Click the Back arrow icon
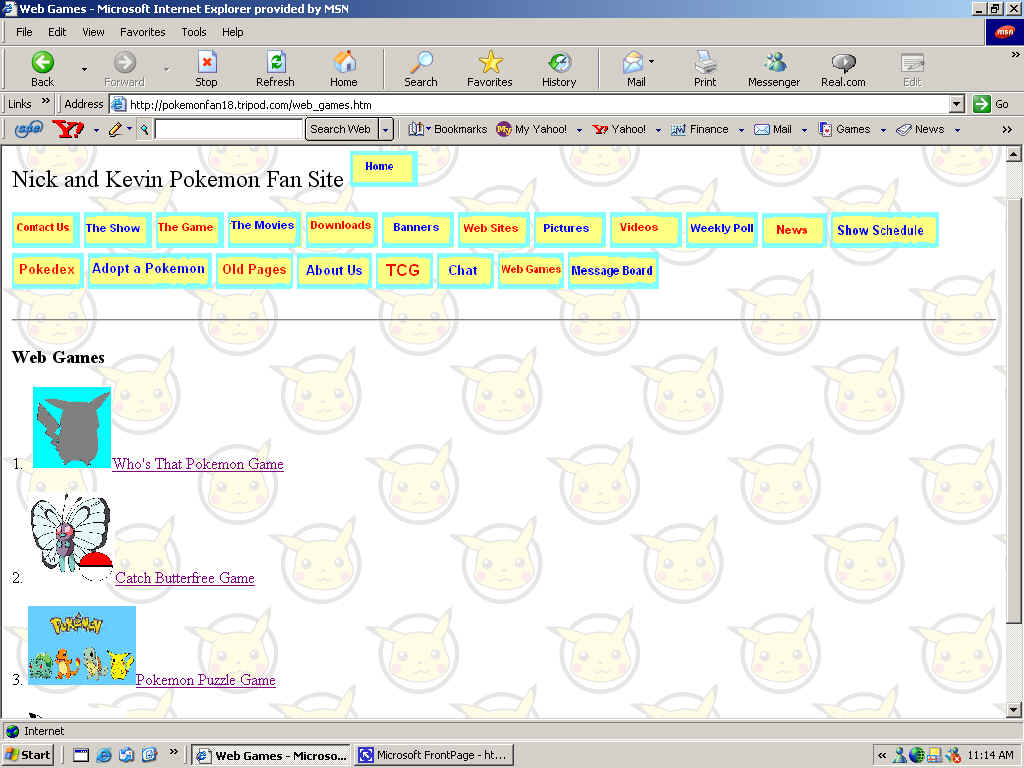Screen dimensions: 1024x768 pyautogui.click(x=42, y=63)
